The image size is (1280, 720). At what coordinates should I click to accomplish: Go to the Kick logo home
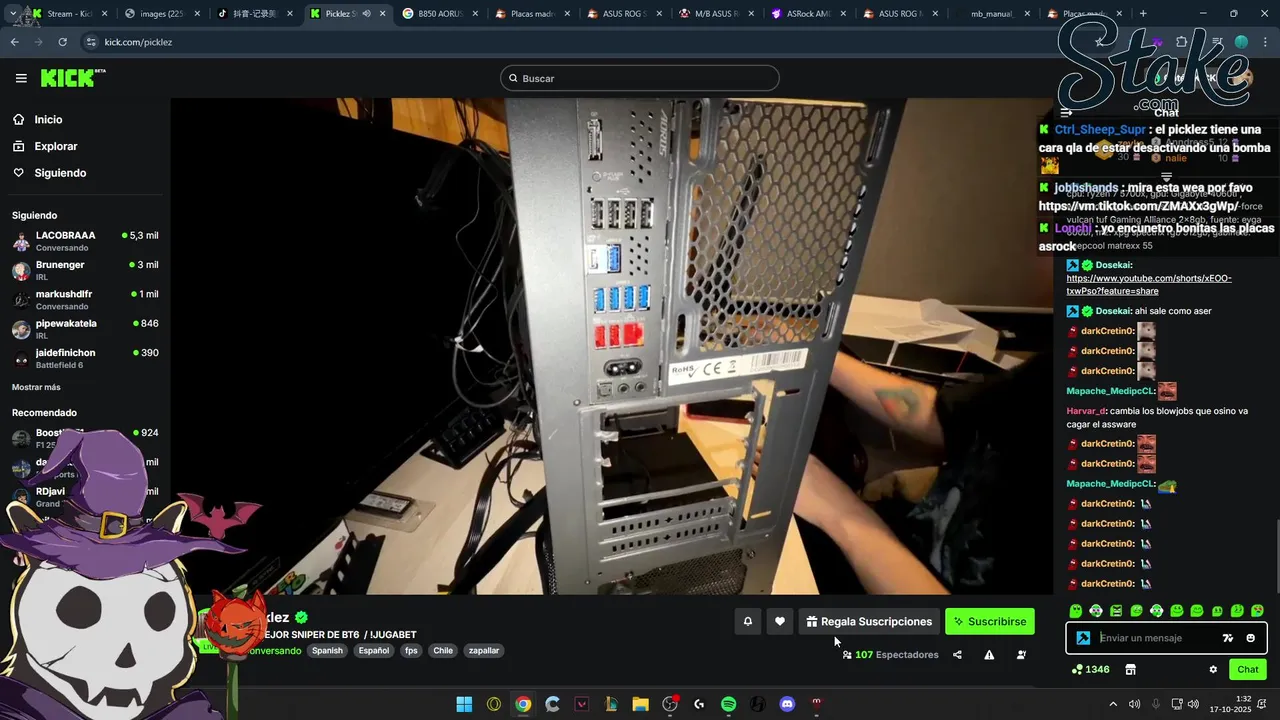point(73,78)
